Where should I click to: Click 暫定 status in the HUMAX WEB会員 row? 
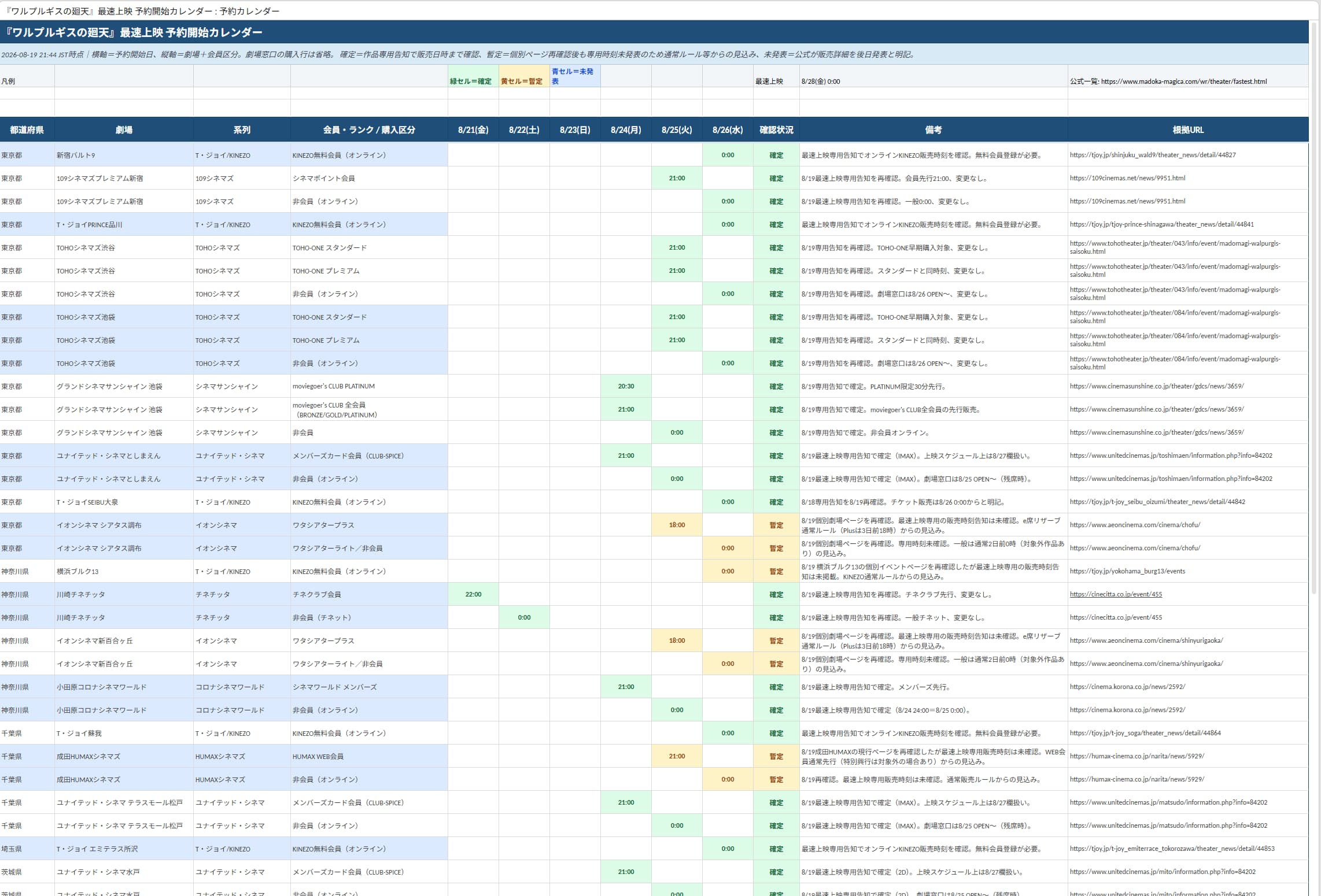coord(776,756)
